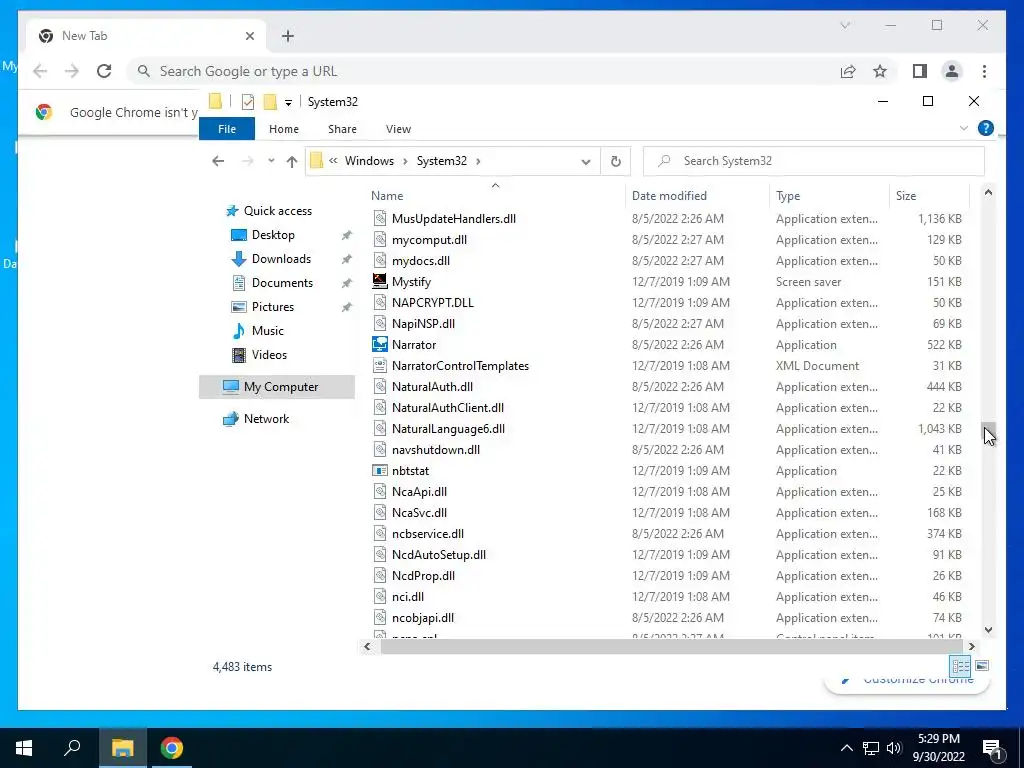Viewport: 1024px width, 768px height.
Task: Share this page from Chrome
Action: (x=848, y=71)
